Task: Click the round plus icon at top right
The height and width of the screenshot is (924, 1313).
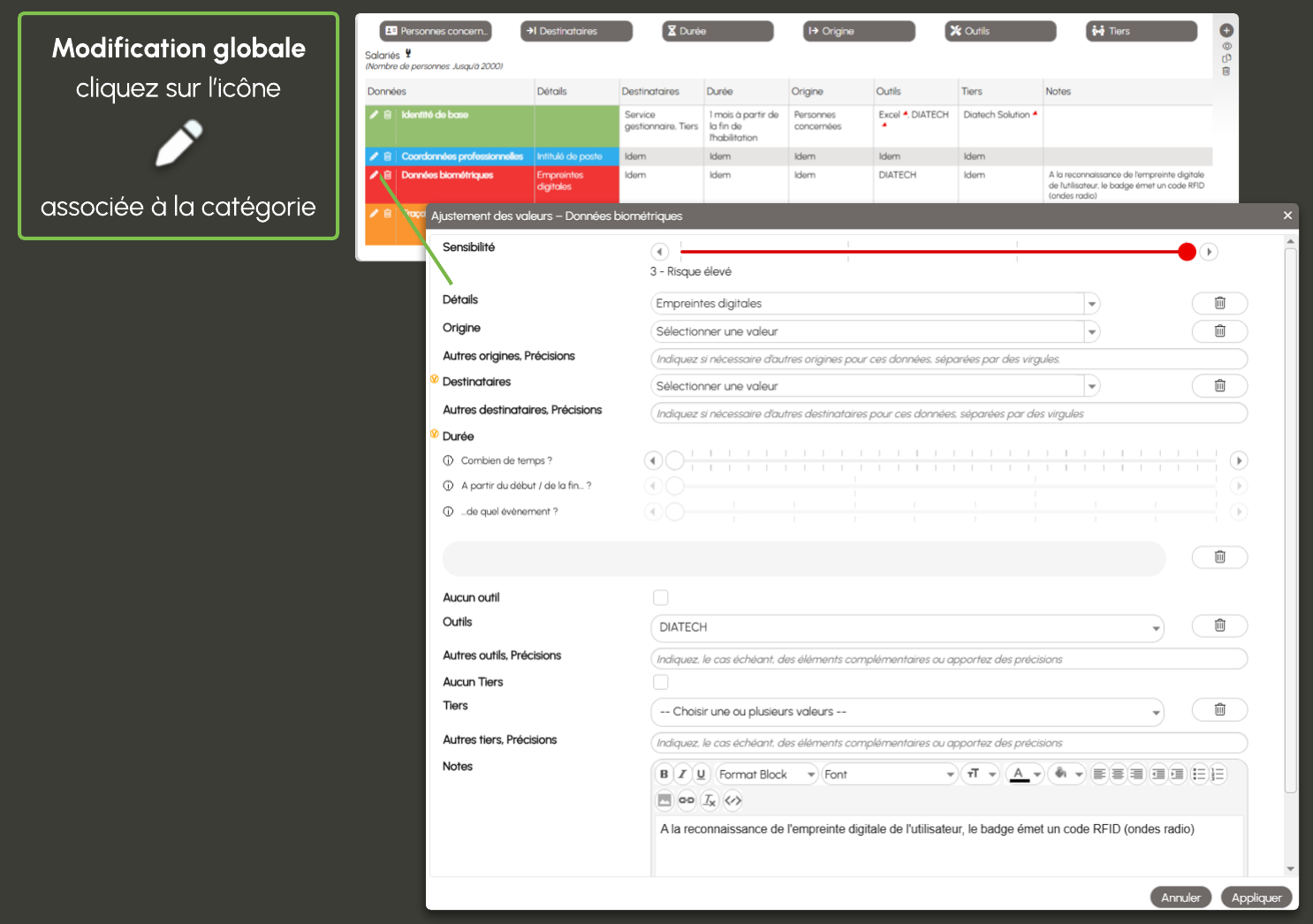Action: click(1226, 31)
